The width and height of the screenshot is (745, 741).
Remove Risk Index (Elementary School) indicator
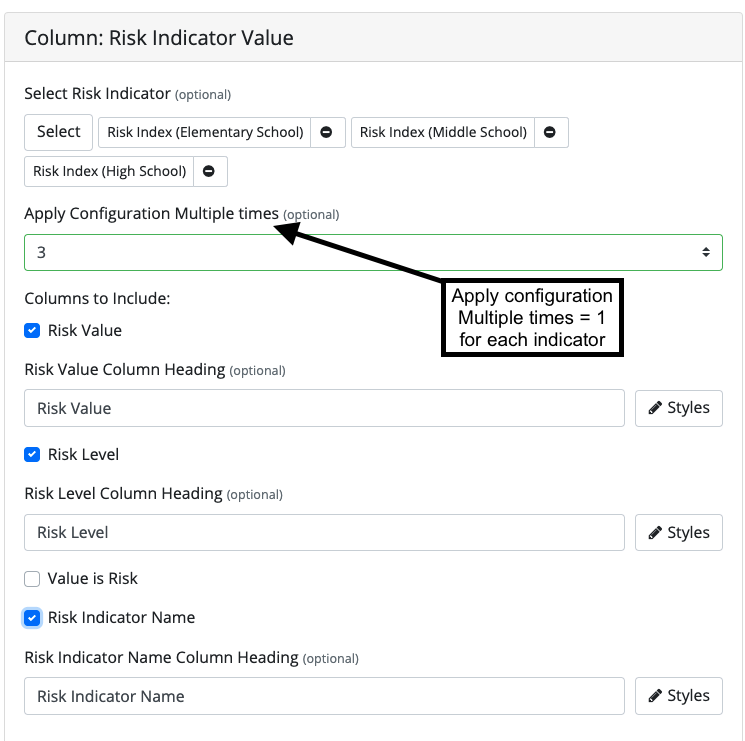[x=327, y=132]
